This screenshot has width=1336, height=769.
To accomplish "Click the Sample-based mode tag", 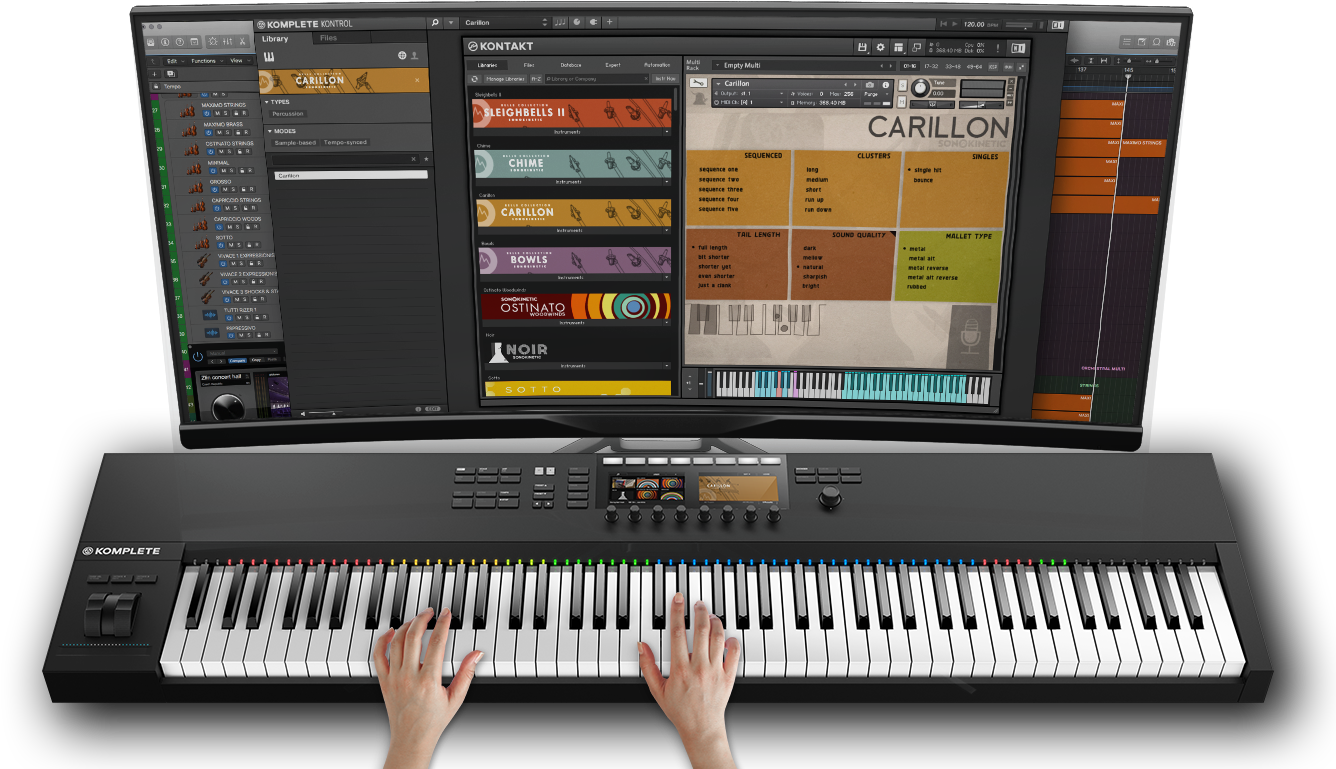I will click(x=295, y=143).
